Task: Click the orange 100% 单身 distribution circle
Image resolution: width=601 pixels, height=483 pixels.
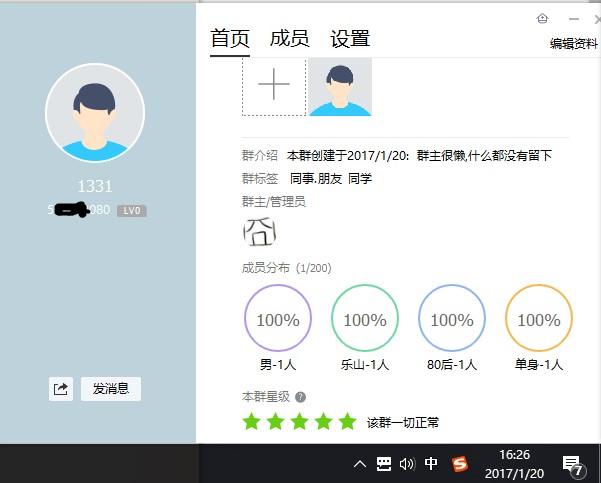Action: click(539, 318)
